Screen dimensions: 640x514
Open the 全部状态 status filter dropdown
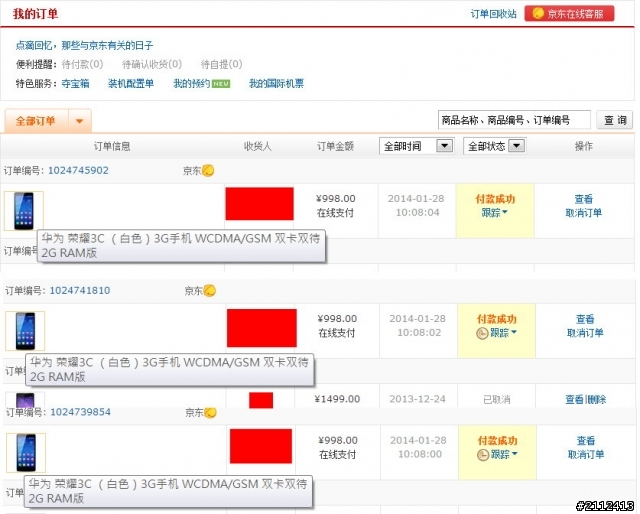coord(495,146)
